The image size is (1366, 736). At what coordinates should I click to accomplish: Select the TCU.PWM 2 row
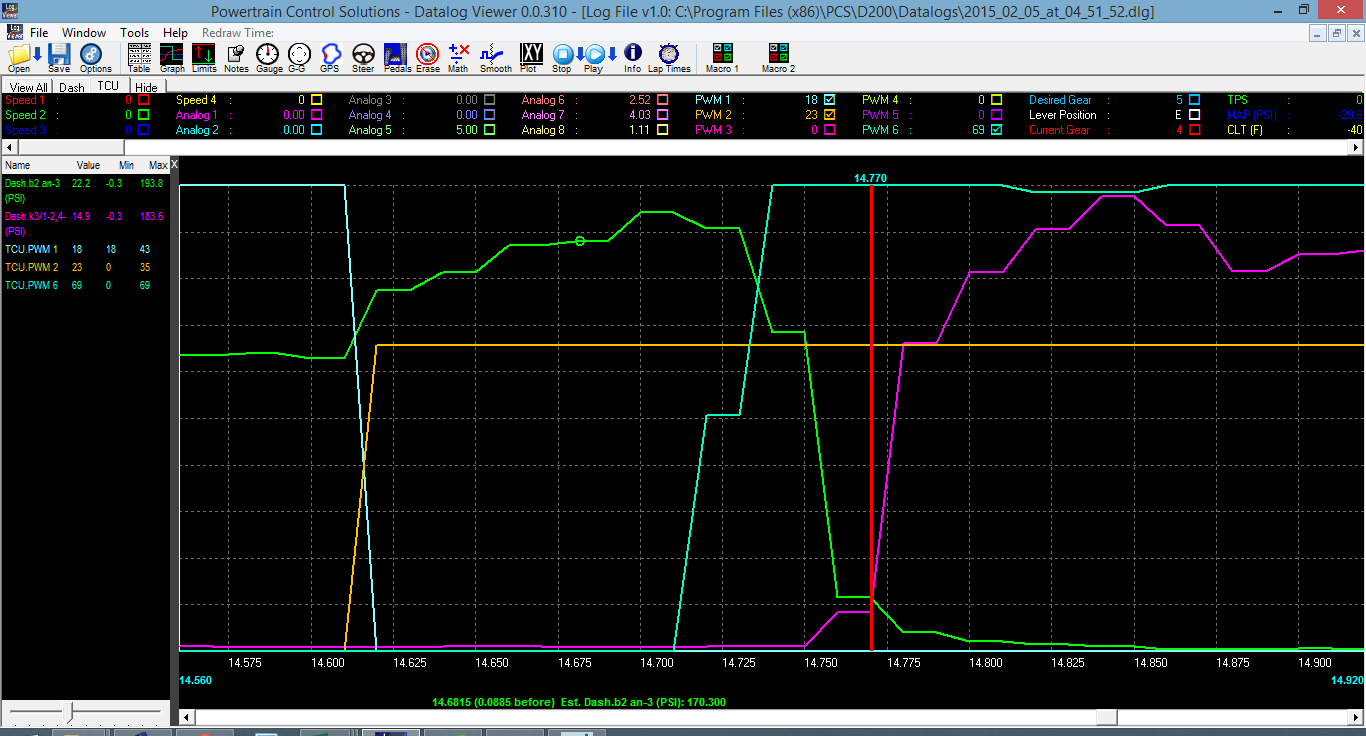coord(85,267)
